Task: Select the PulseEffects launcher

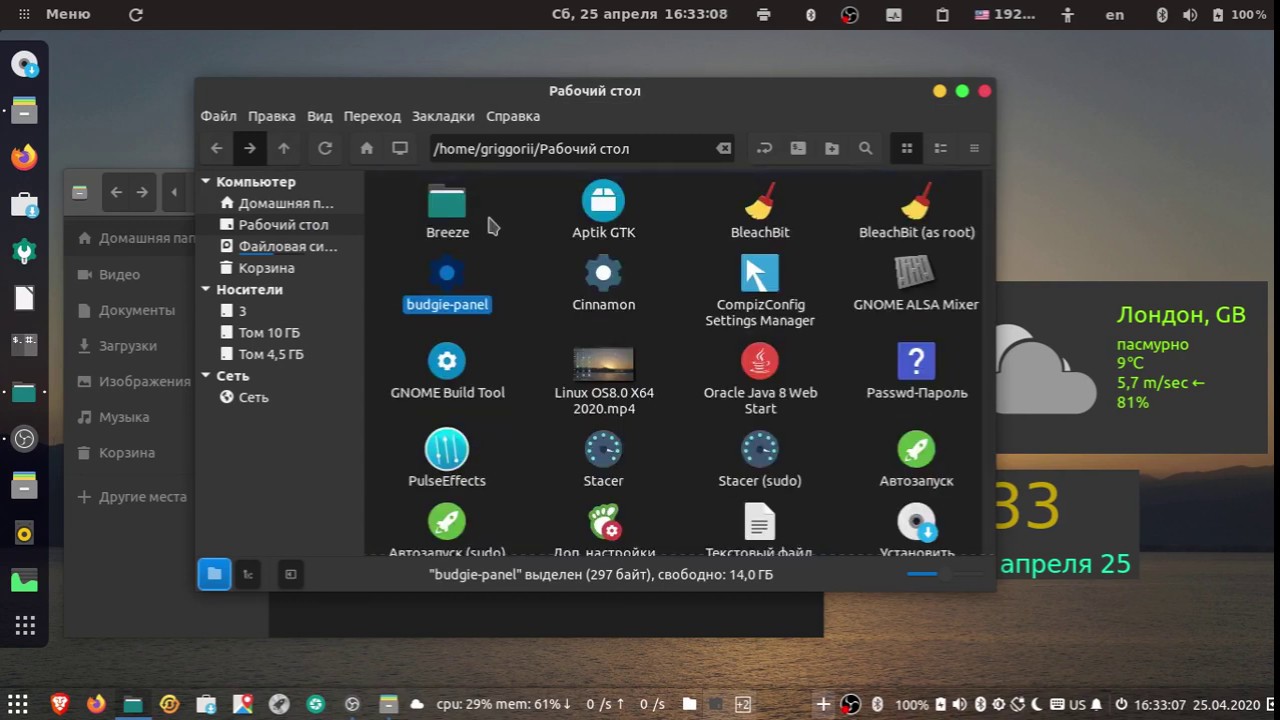Action: [x=447, y=459]
